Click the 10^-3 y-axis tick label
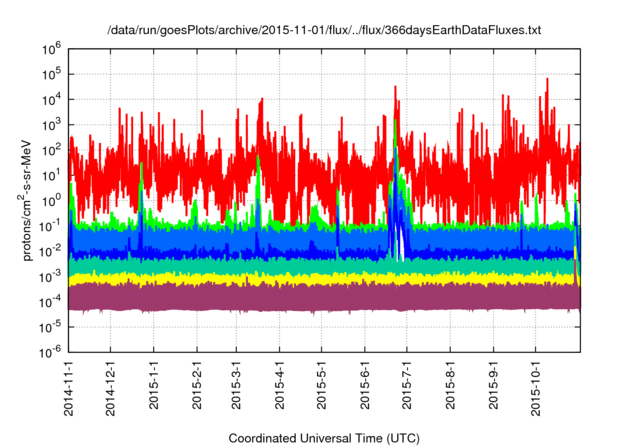The image size is (640, 448). coord(51,277)
